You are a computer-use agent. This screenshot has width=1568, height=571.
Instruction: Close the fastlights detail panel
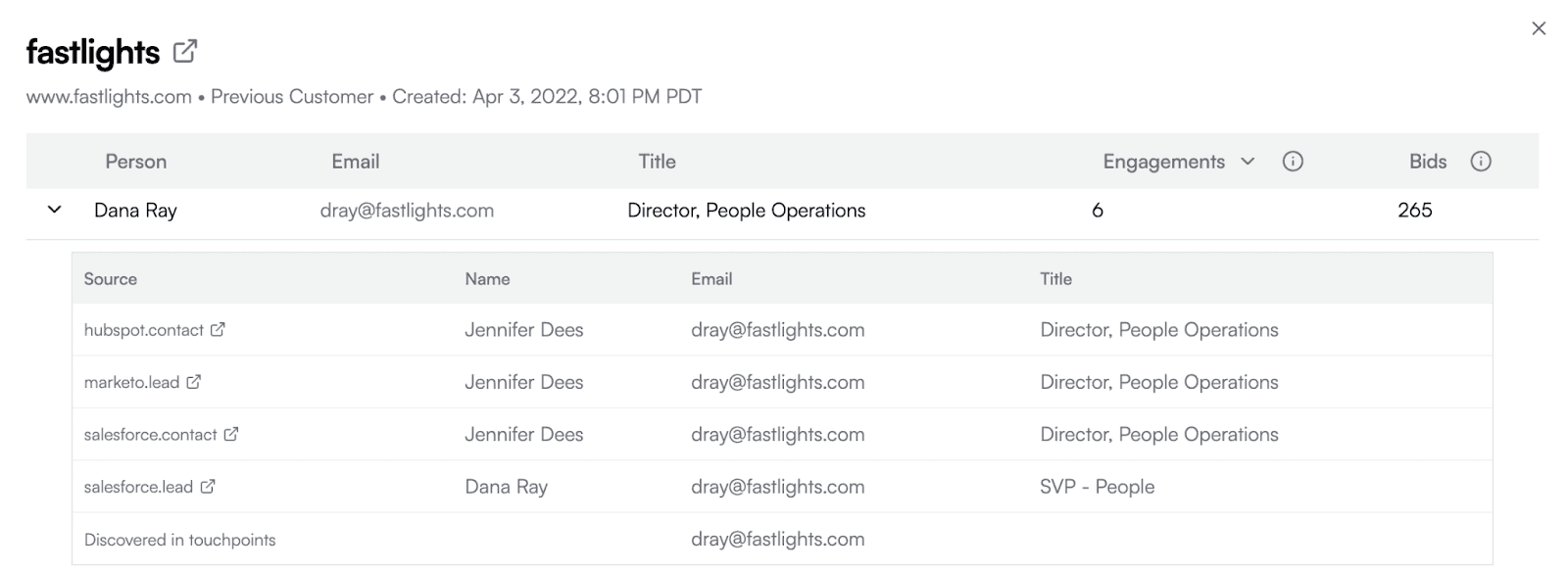click(1539, 28)
